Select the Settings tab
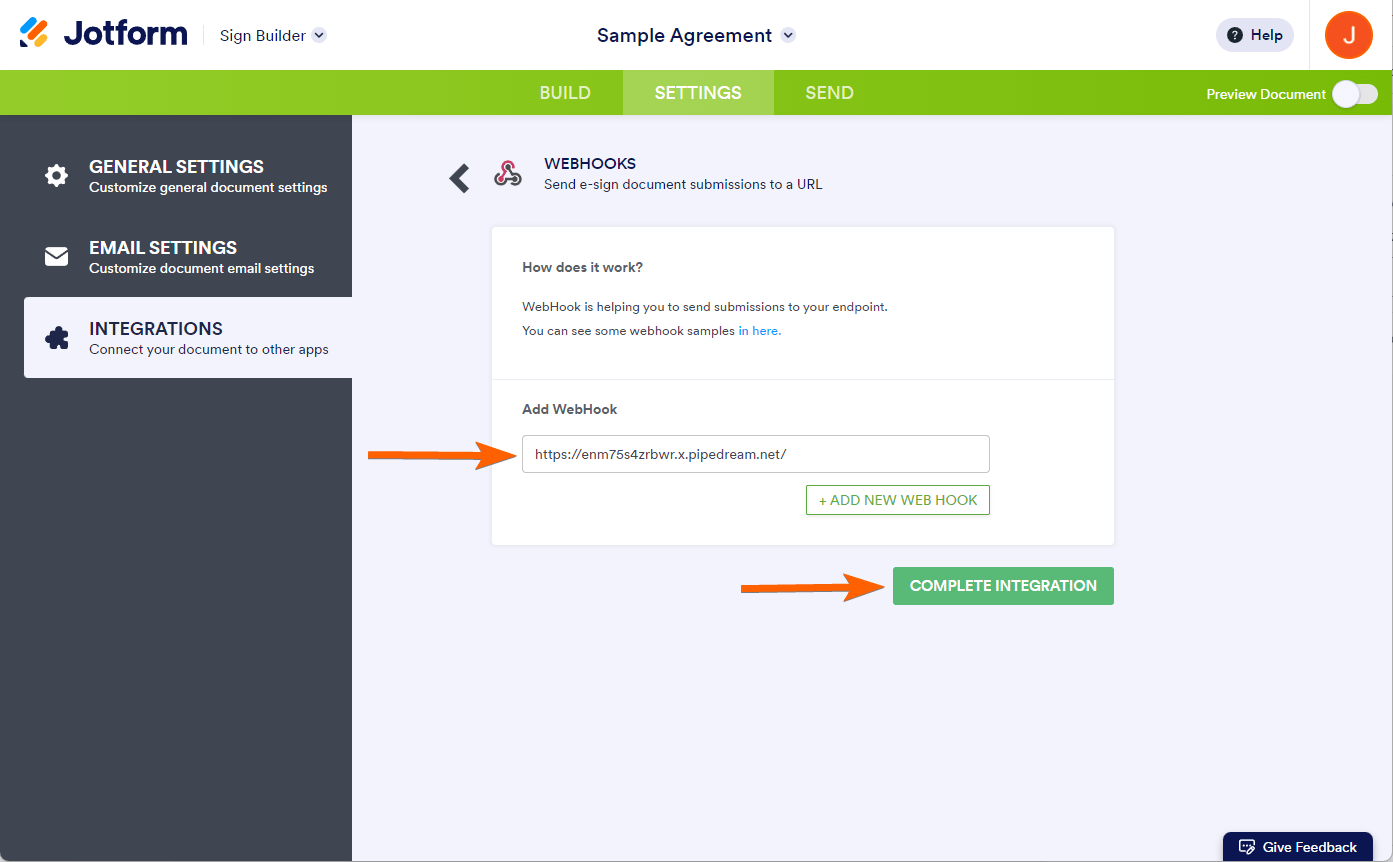This screenshot has height=862, width=1393. click(x=698, y=93)
